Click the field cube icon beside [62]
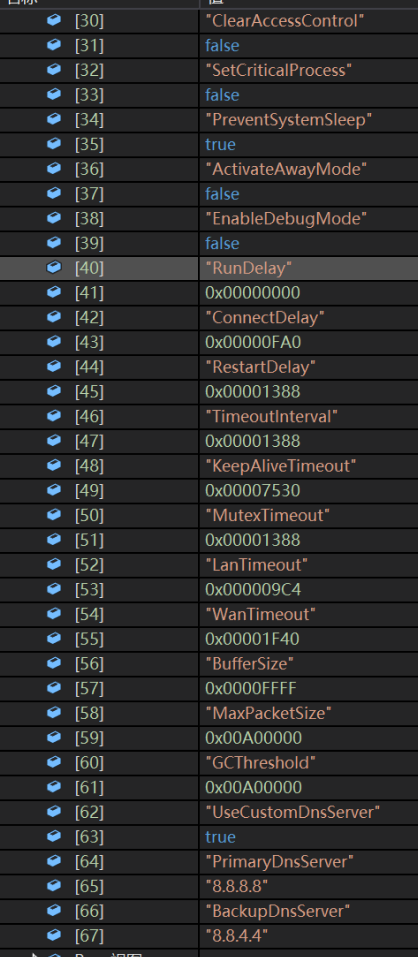The image size is (418, 957). [54, 812]
